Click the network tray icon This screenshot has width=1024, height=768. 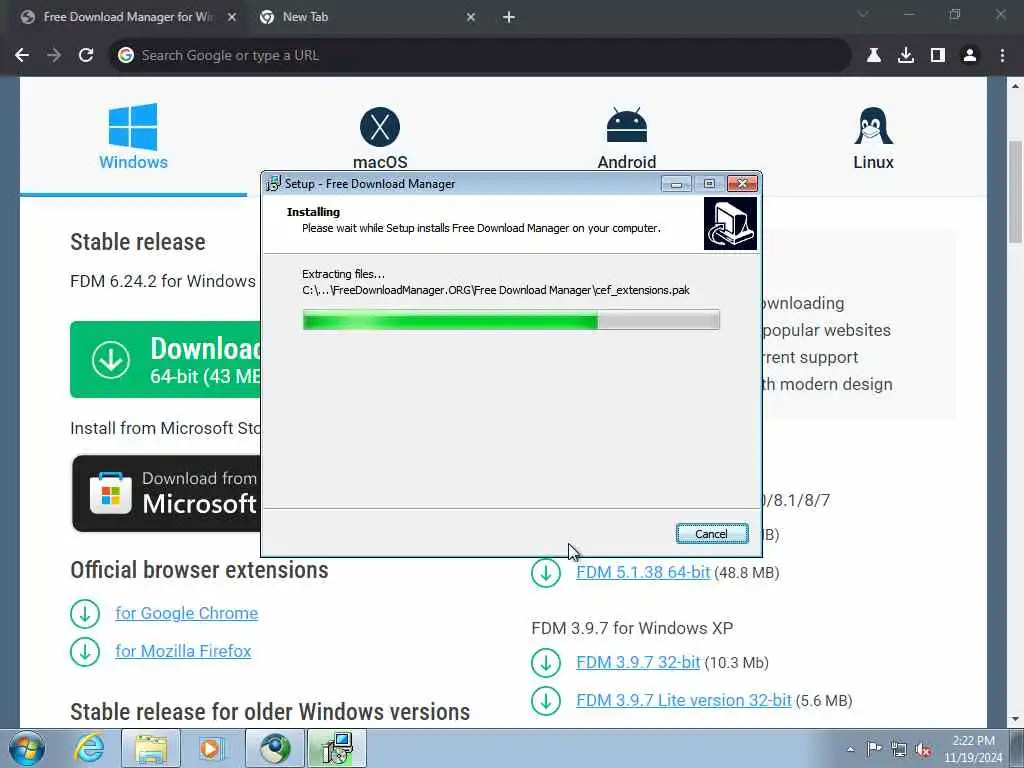click(x=899, y=749)
